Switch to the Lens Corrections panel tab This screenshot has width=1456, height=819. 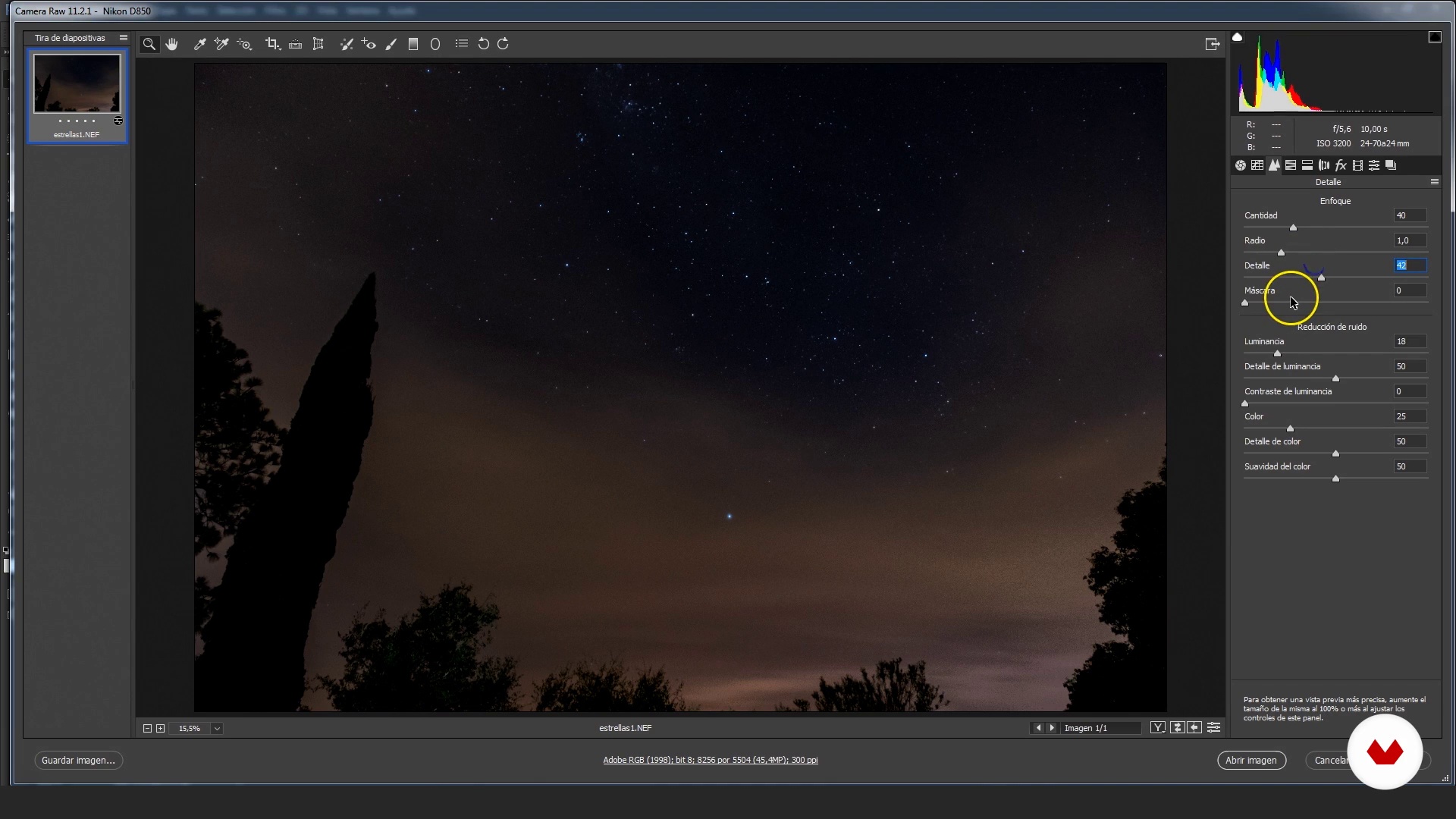click(x=1324, y=165)
